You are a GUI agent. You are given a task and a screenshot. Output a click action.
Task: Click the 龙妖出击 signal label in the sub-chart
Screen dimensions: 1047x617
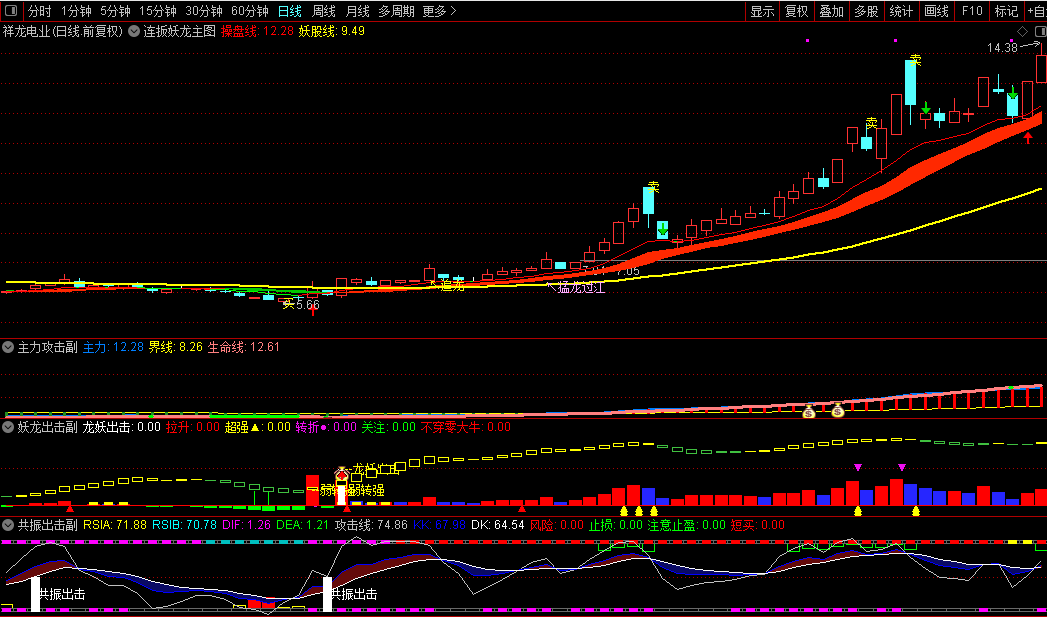click(375, 469)
